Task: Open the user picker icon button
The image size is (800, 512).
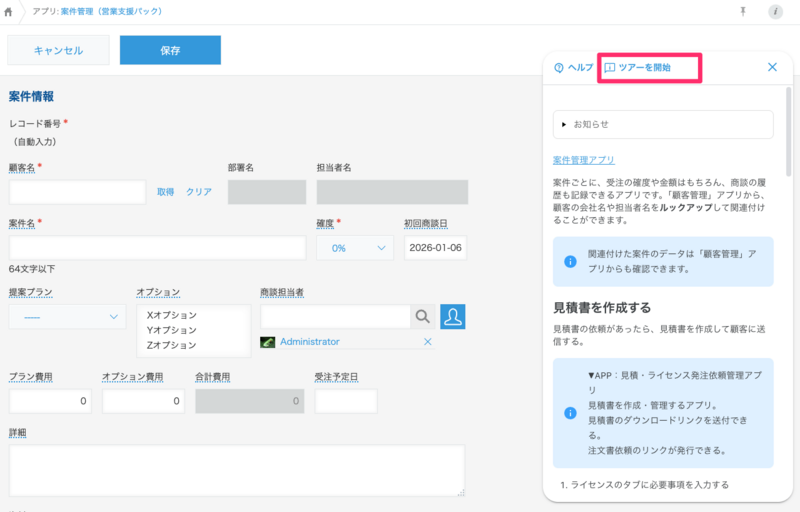Action: [x=453, y=317]
